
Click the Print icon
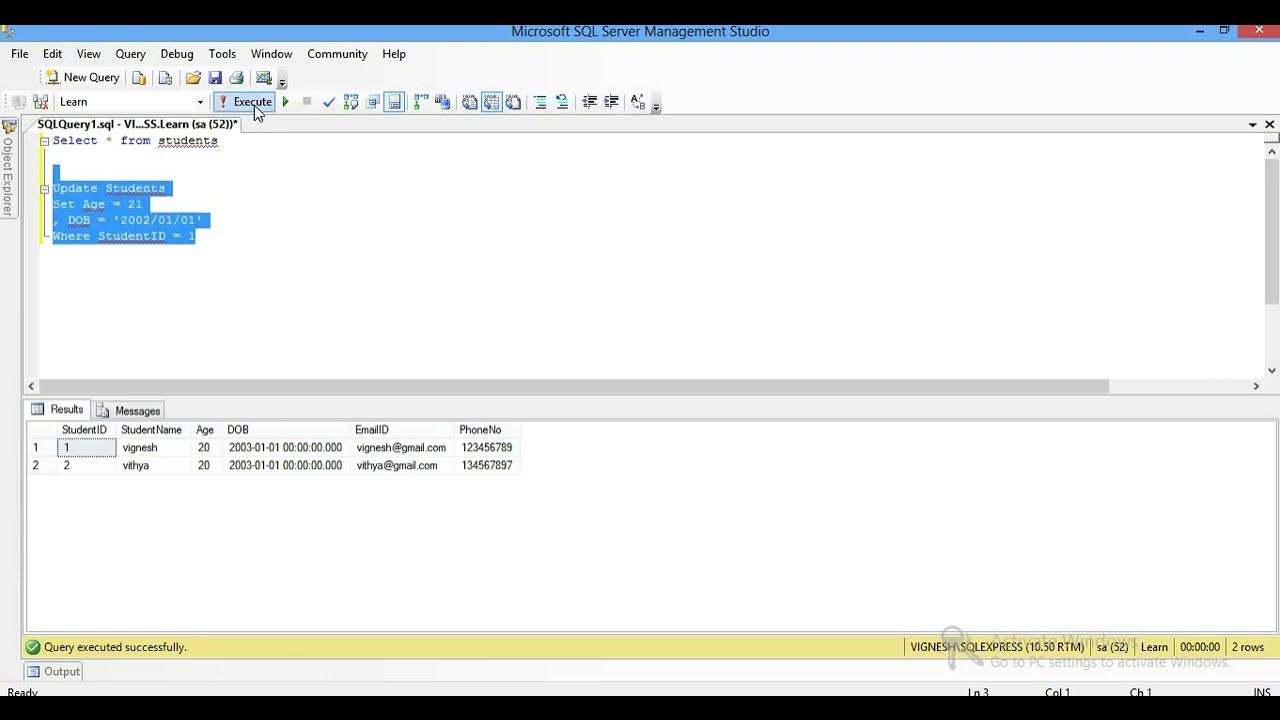tap(236, 77)
